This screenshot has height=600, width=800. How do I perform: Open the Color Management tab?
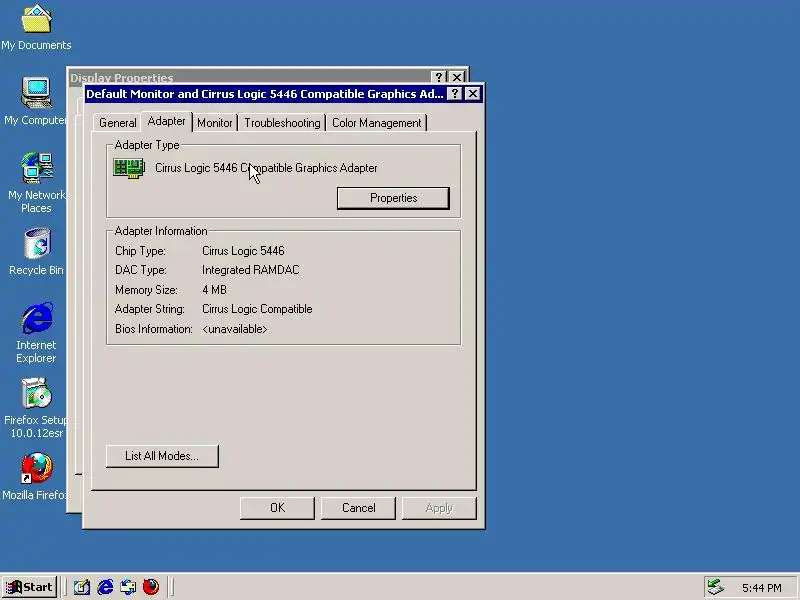(377, 123)
